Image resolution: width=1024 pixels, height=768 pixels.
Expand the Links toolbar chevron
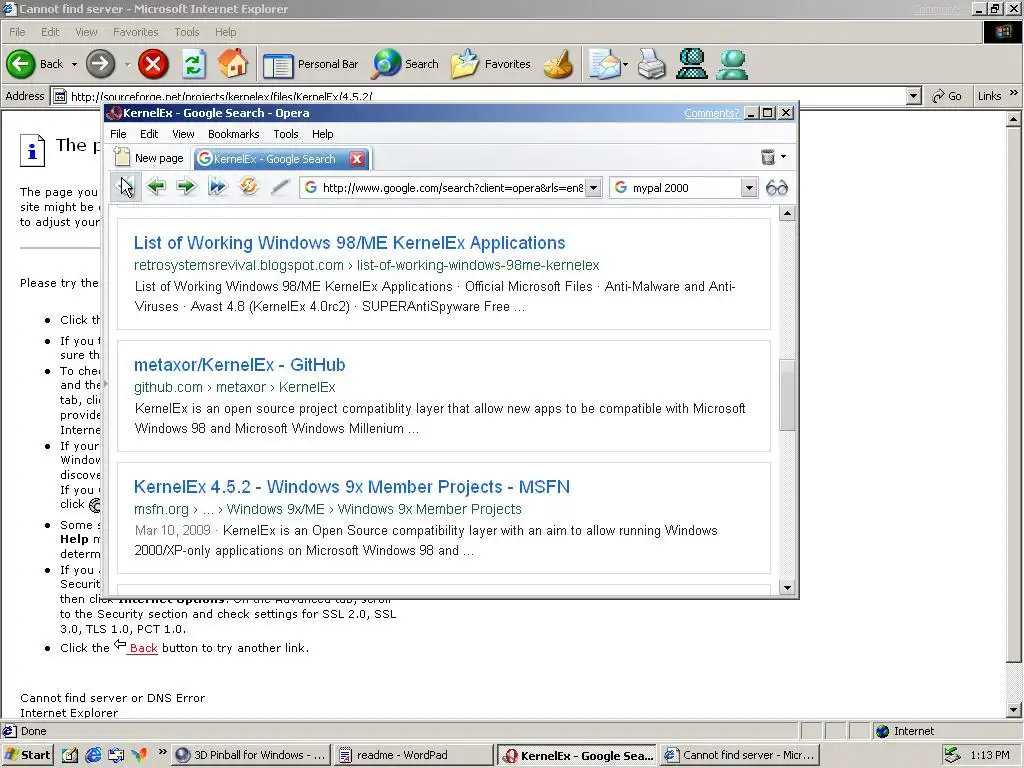pos(1014,93)
